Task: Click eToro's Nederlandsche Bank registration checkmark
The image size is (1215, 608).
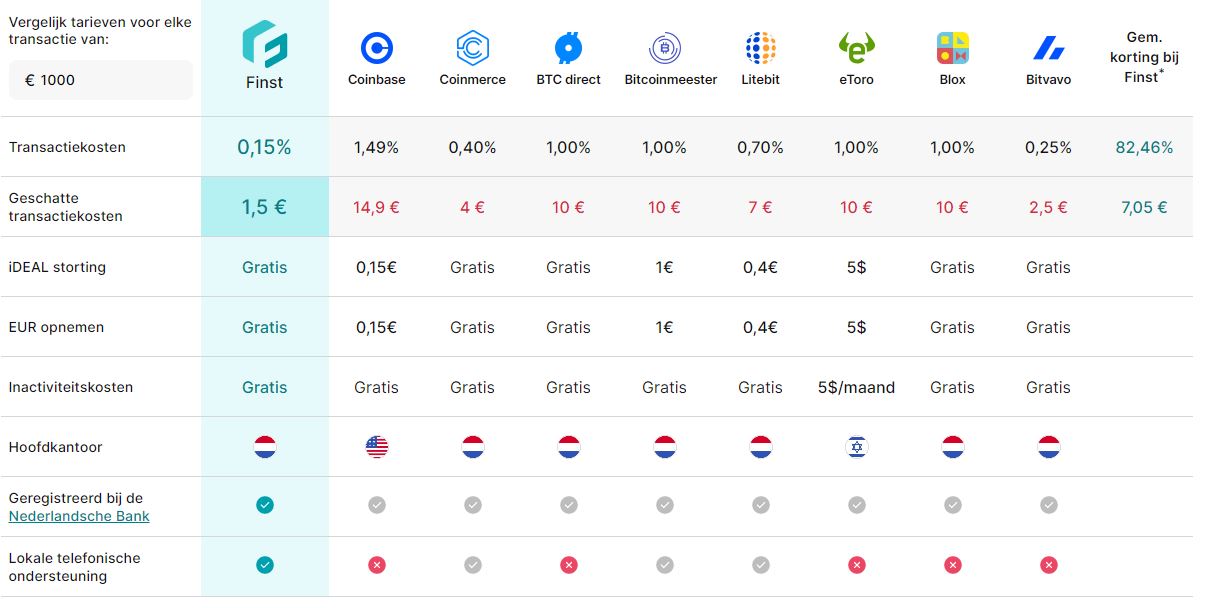Action: [856, 505]
